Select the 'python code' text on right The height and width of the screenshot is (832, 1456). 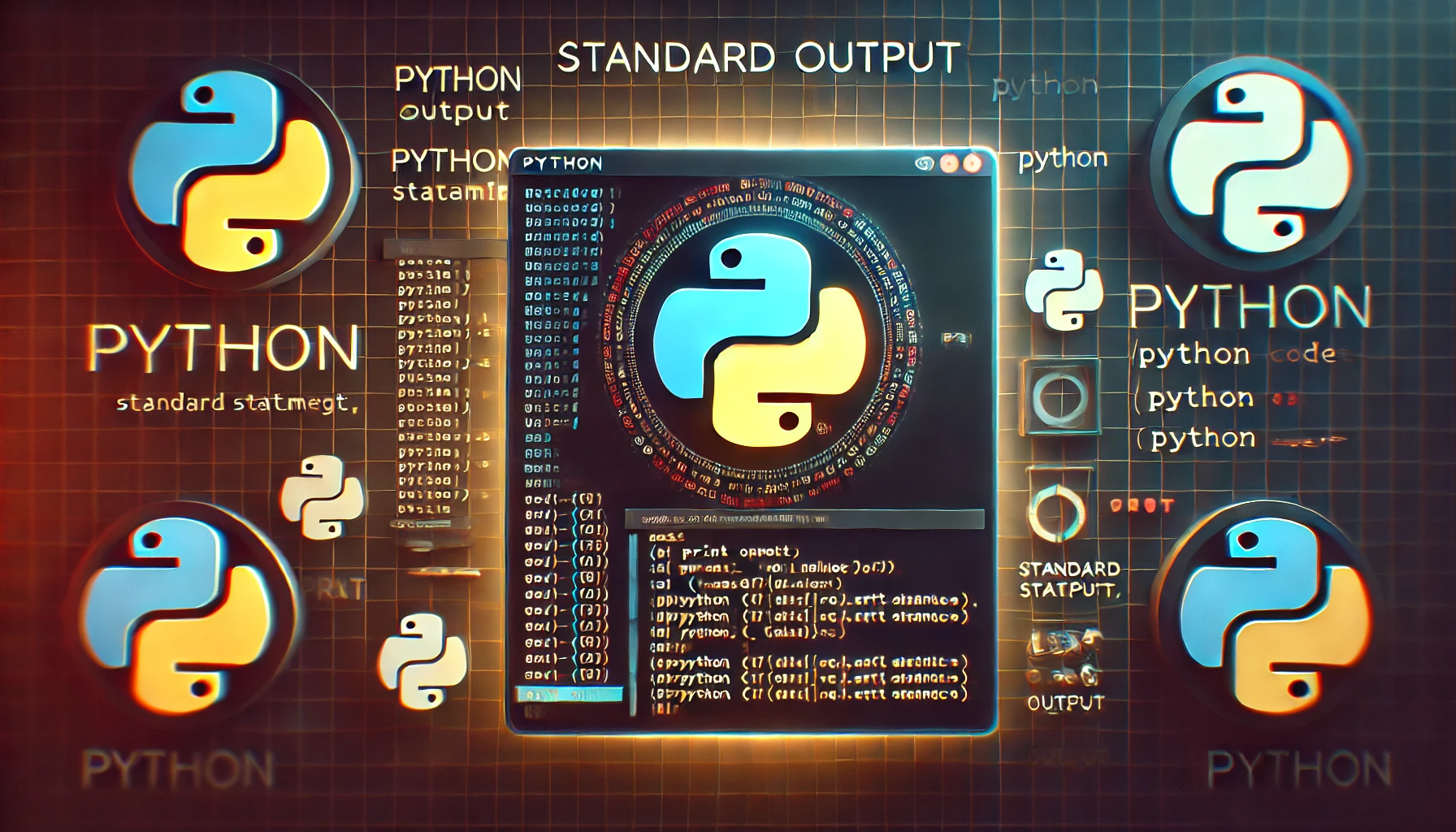pos(1237,354)
